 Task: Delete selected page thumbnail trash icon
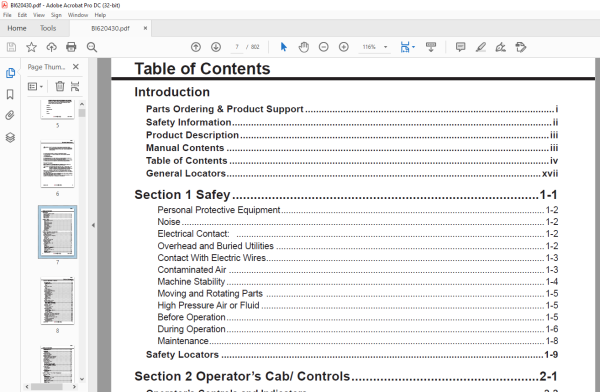pyautogui.click(x=60, y=86)
